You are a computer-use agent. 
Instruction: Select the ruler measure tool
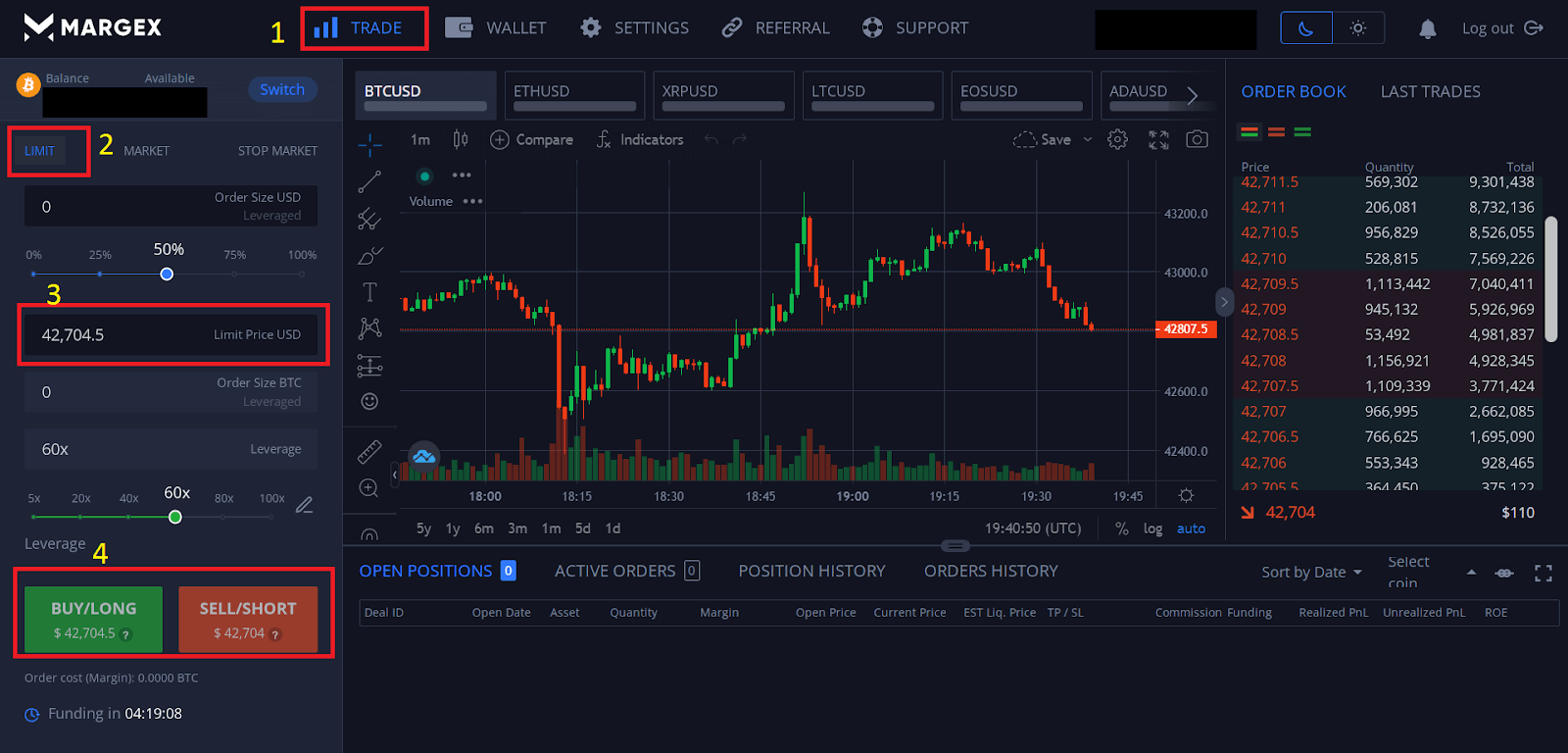pos(369,451)
